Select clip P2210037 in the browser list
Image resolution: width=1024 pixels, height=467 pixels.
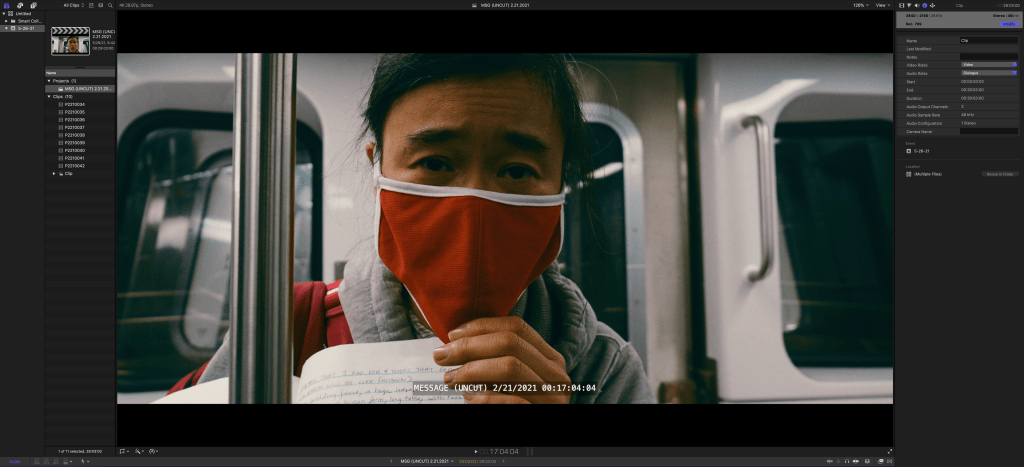tap(76, 127)
